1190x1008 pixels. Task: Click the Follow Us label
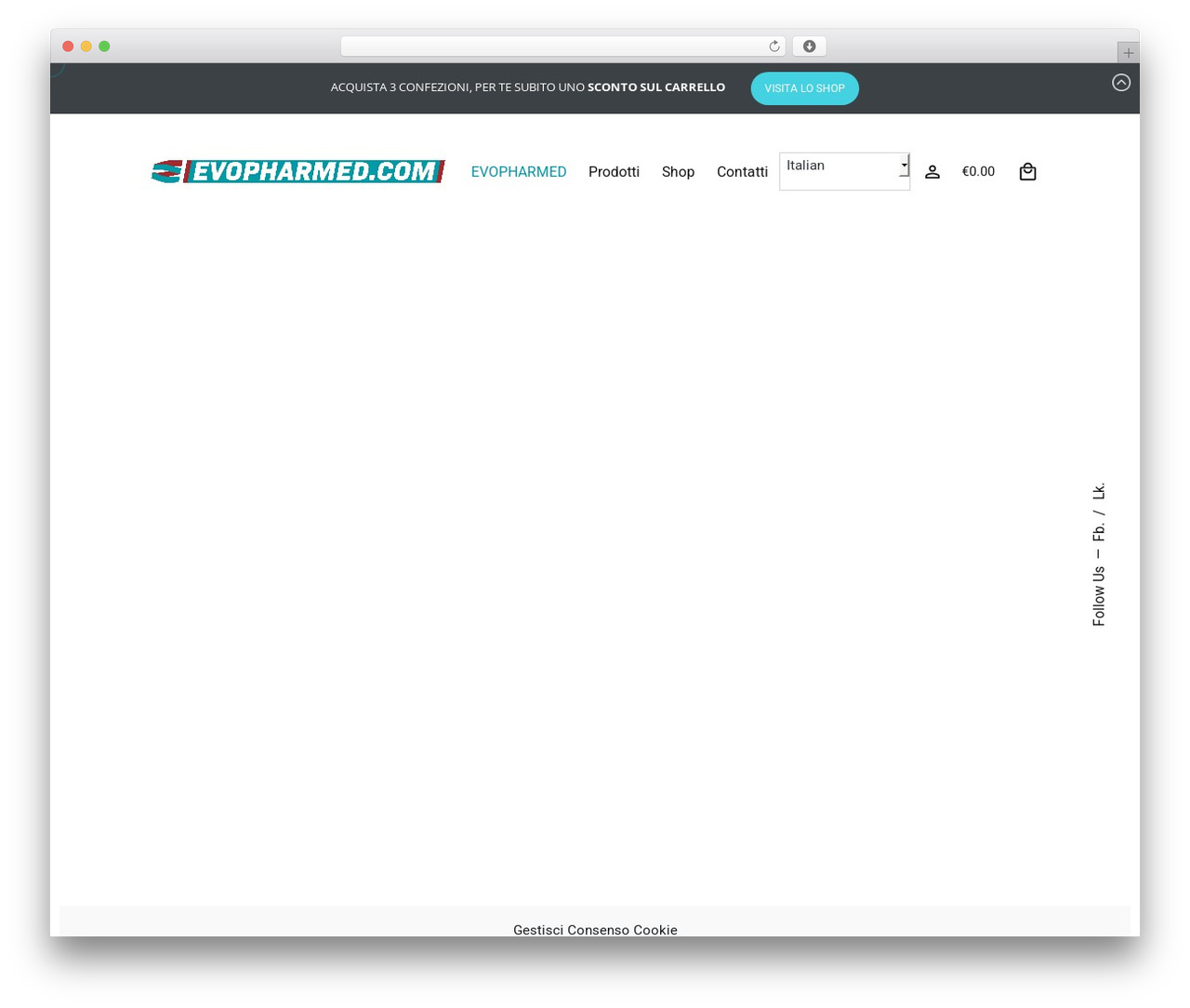pos(1099,596)
